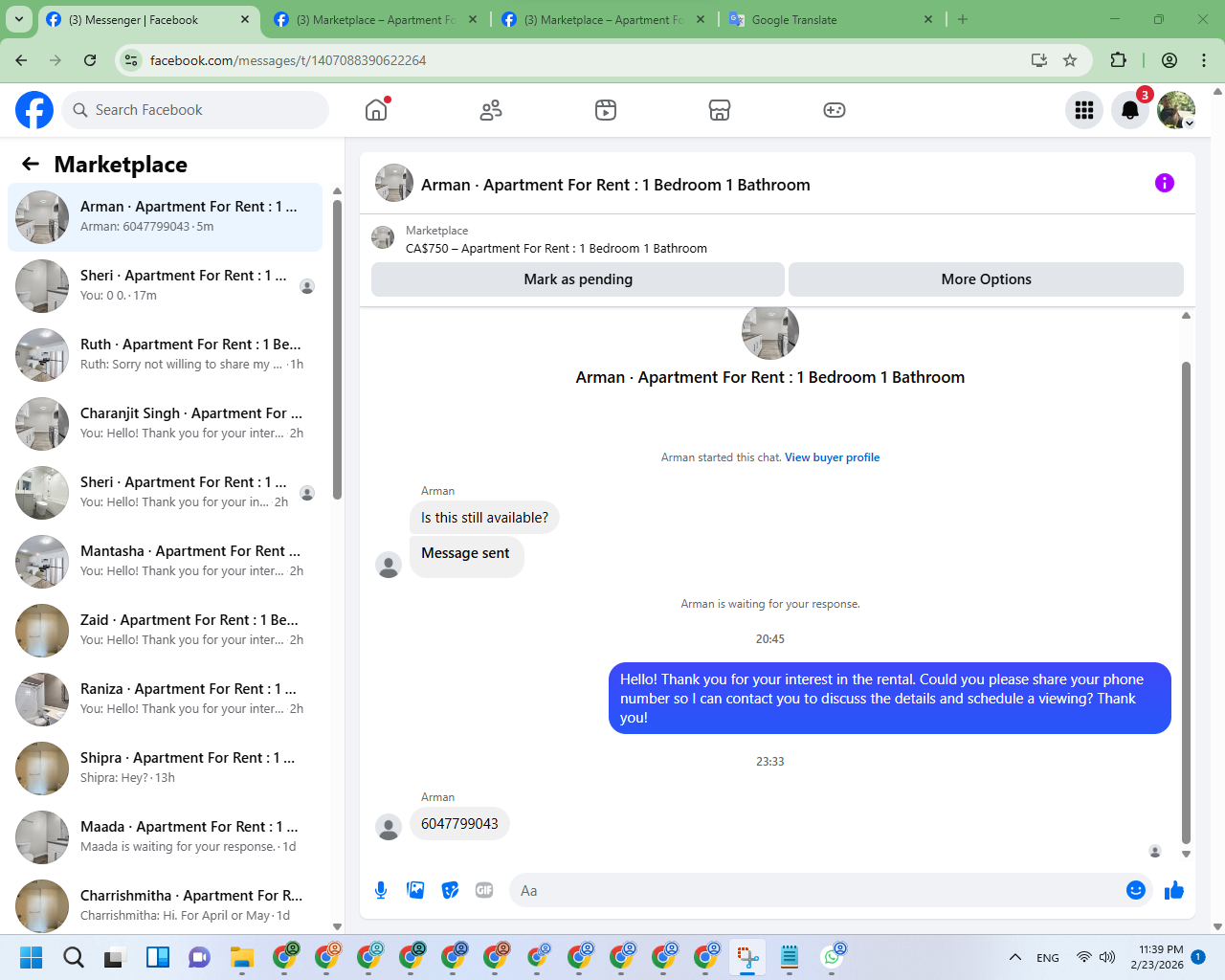Open Raniza's conversation
Image resolution: width=1225 pixels, height=980 pixels.
(165, 700)
